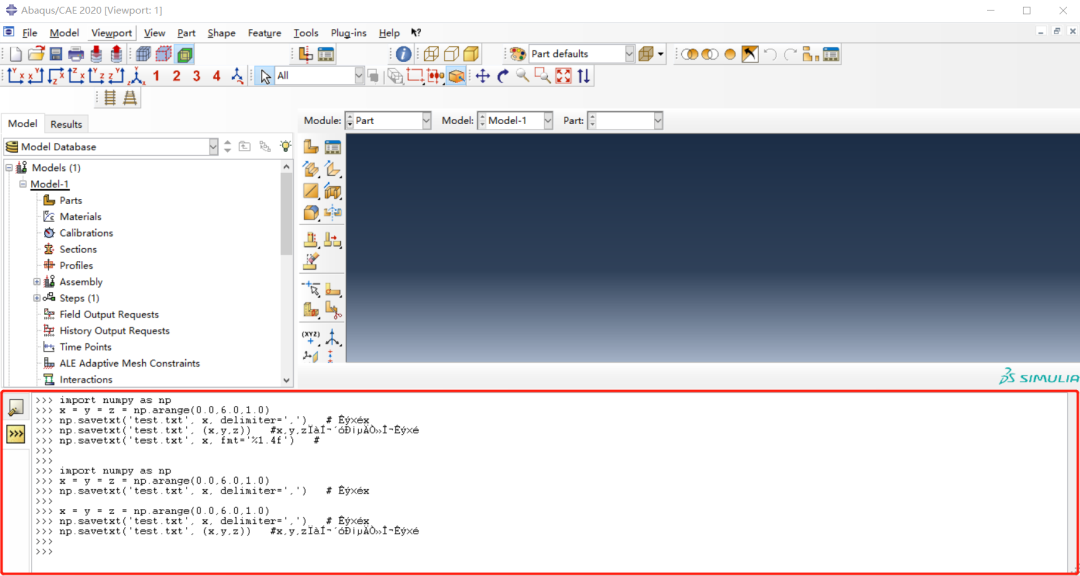The height and width of the screenshot is (576, 1080).
Task: Open the Plug-ins menu
Action: 349,32
